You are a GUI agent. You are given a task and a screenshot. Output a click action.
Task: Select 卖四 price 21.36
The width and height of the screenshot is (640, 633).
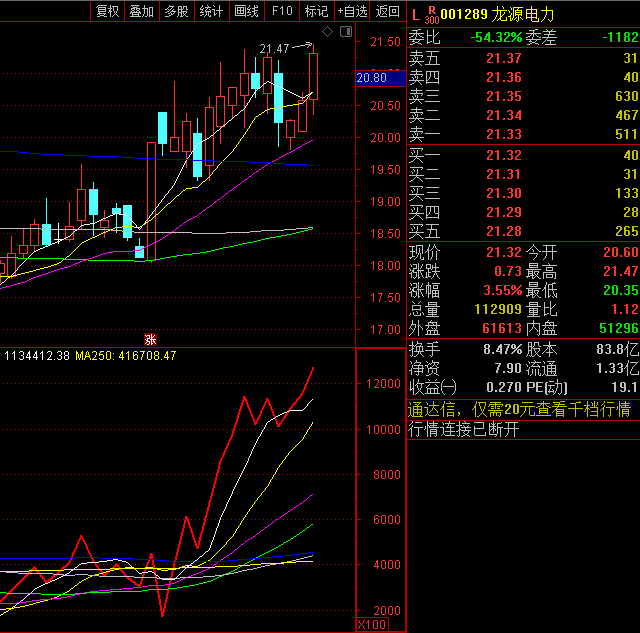click(x=504, y=77)
